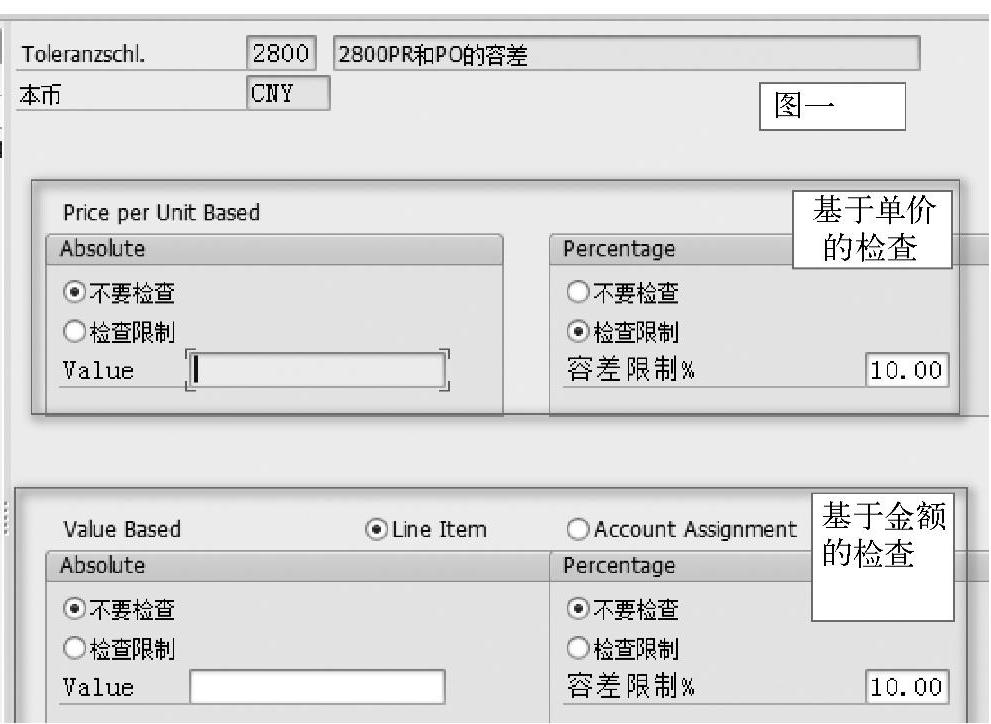Select 检查限制 under Price per Unit Absolute
The height and width of the screenshot is (724, 991).
tap(73, 331)
